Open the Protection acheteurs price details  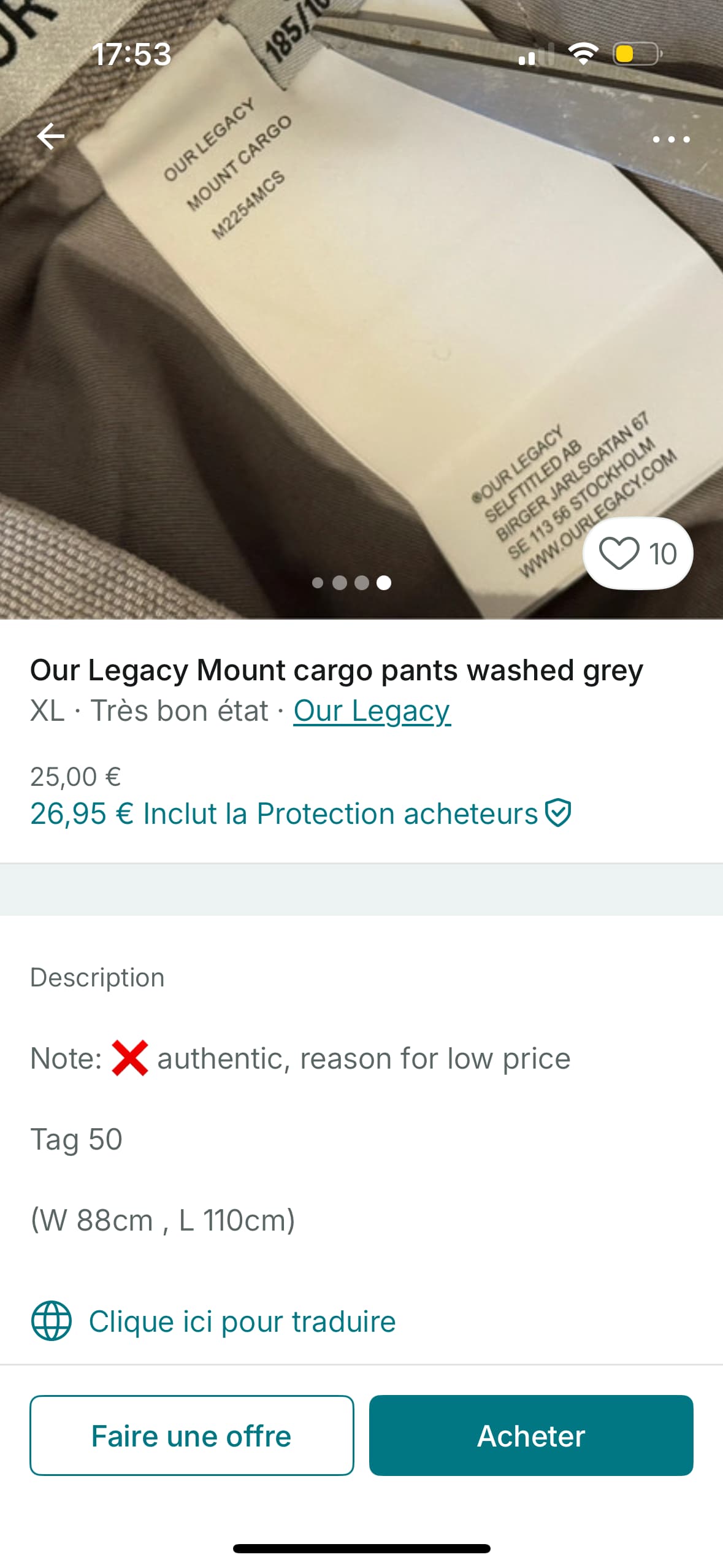(x=284, y=814)
